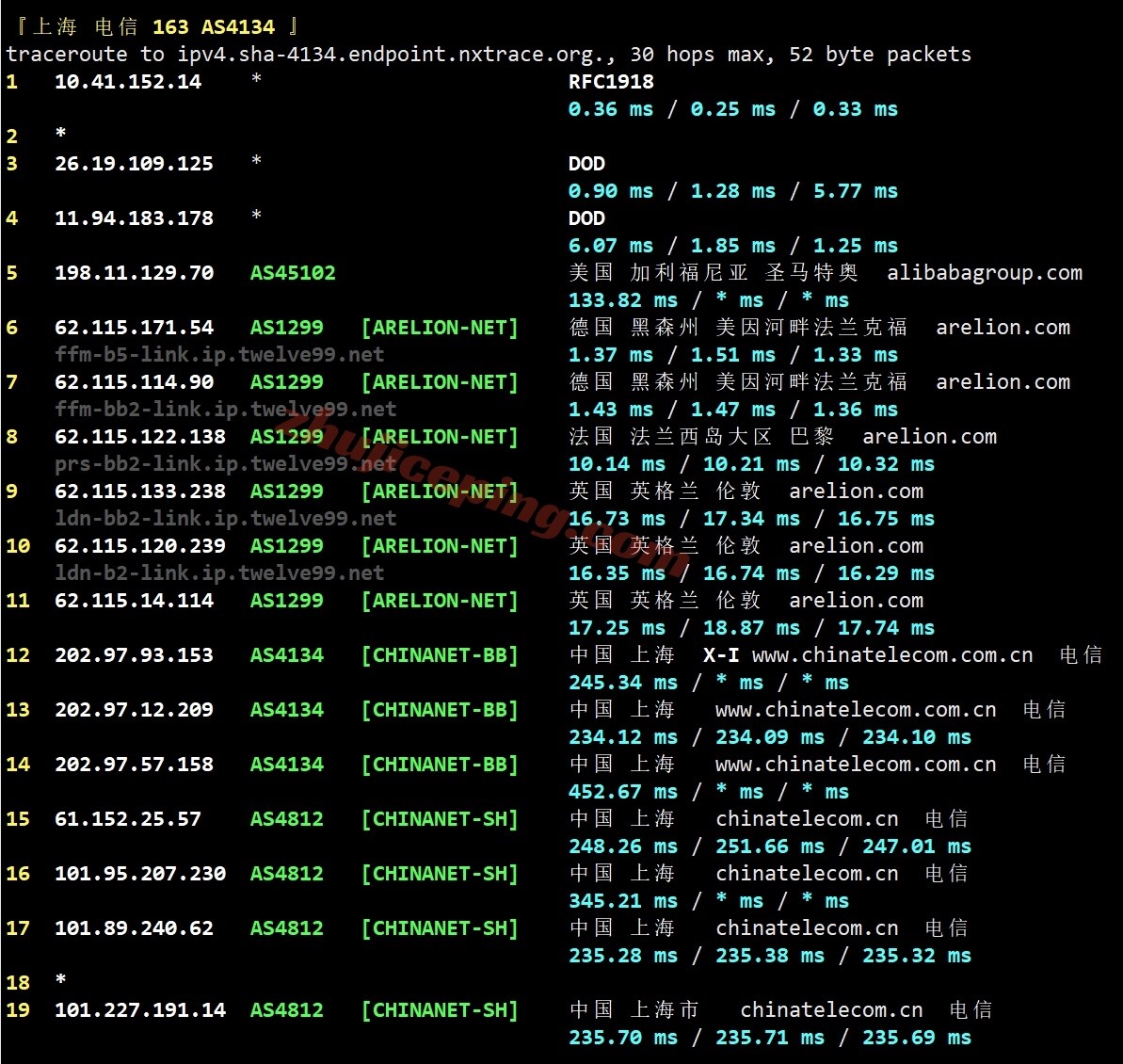Click hop number 2
The width and height of the screenshot is (1123, 1064).
click(x=11, y=137)
